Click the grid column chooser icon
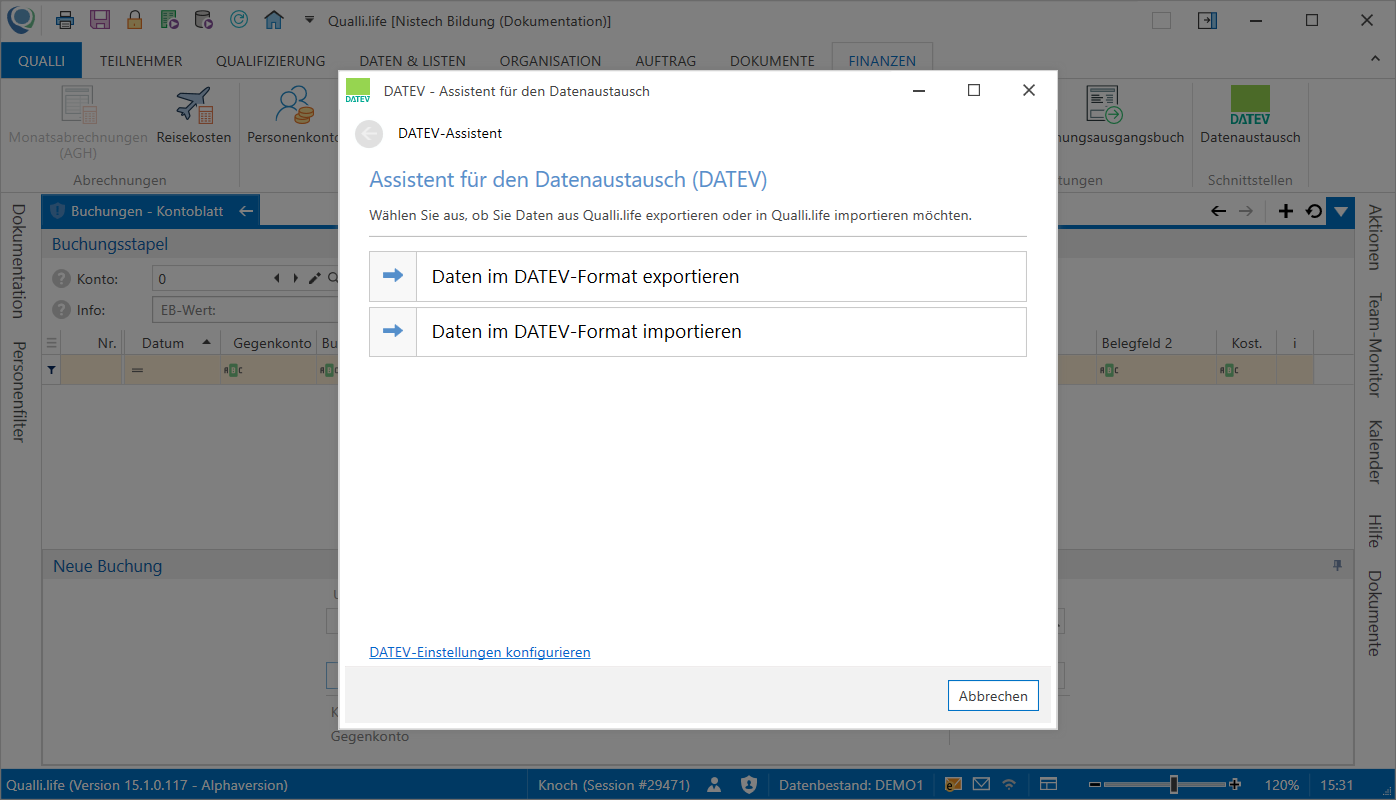 point(52,343)
